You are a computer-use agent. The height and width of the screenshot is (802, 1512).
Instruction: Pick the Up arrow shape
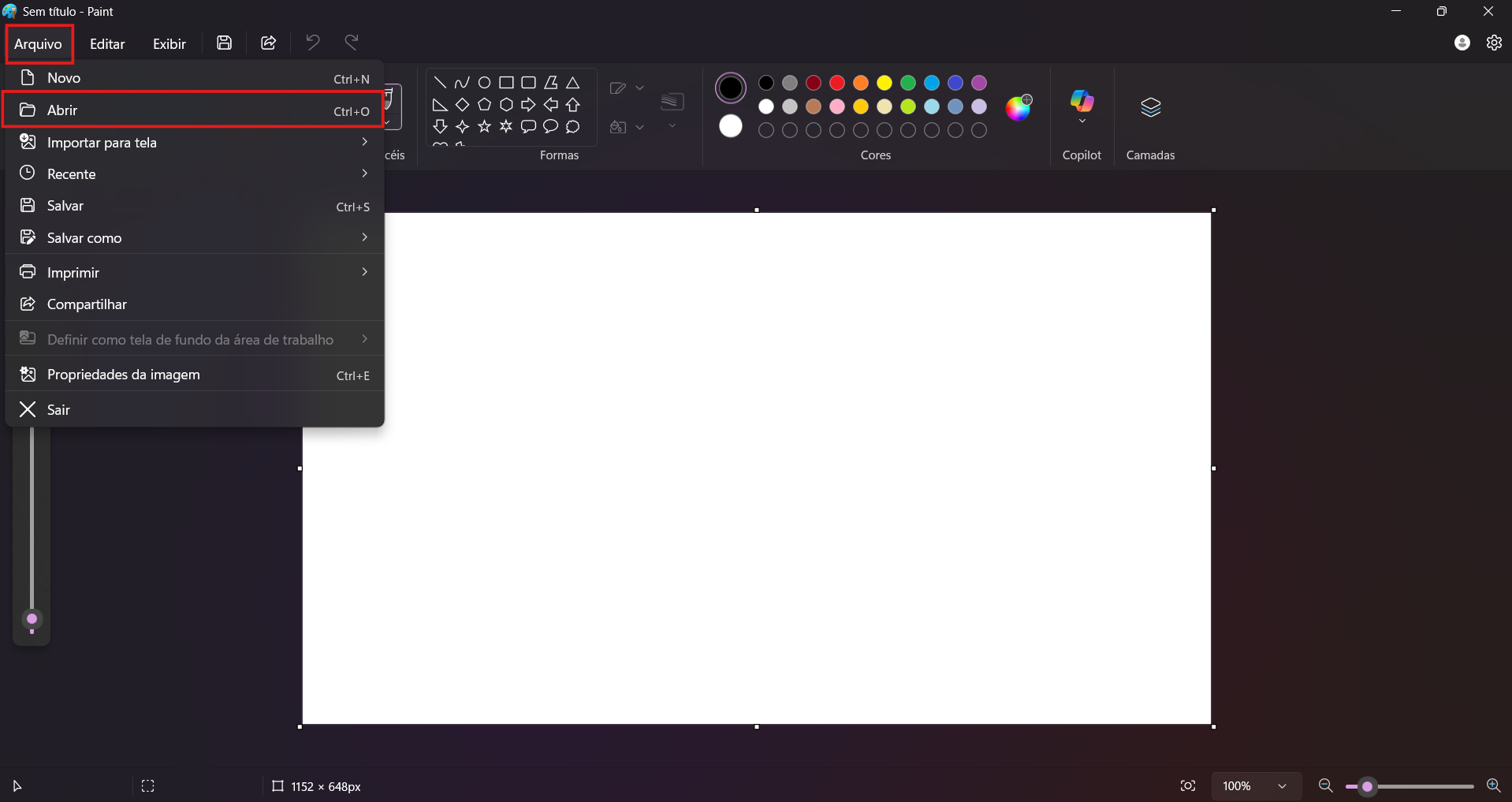[572, 105]
